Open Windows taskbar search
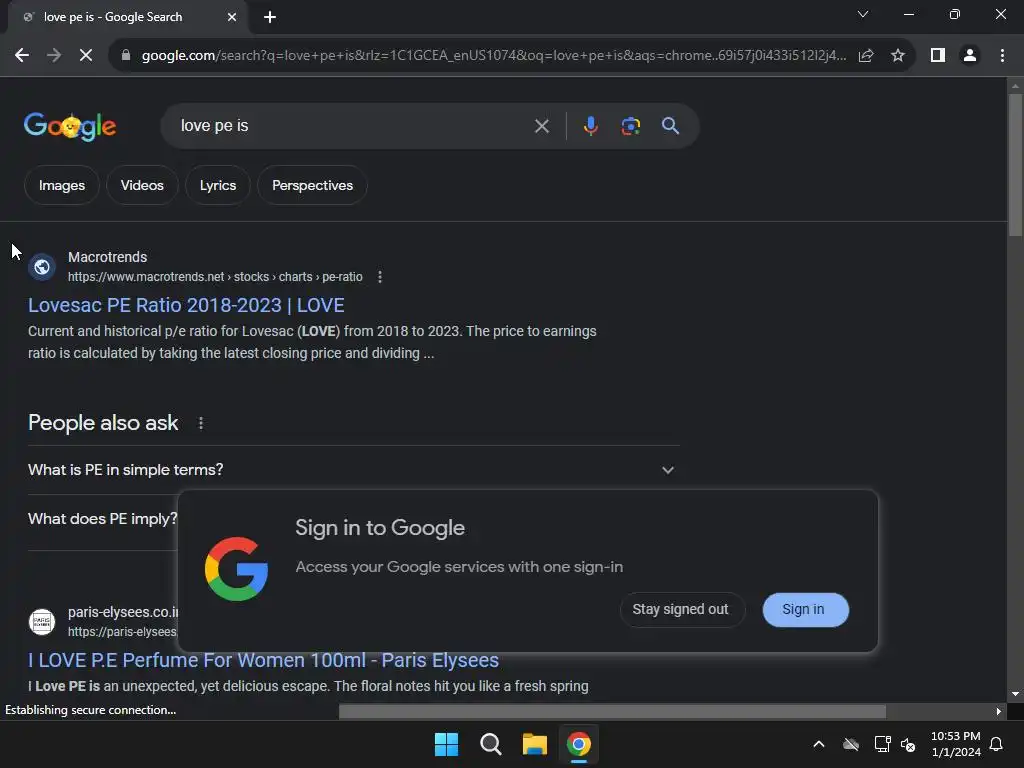This screenshot has height=768, width=1024. [490, 744]
